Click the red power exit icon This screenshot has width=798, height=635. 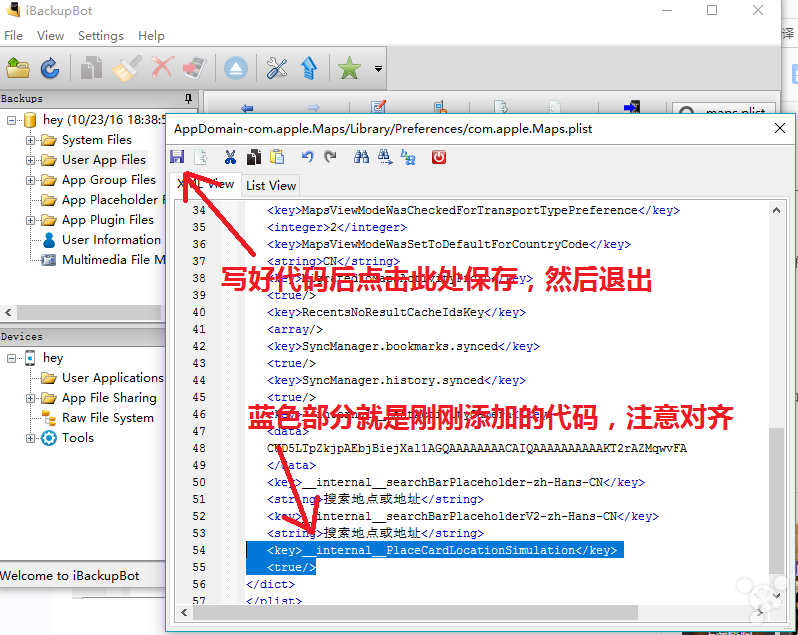click(x=438, y=157)
